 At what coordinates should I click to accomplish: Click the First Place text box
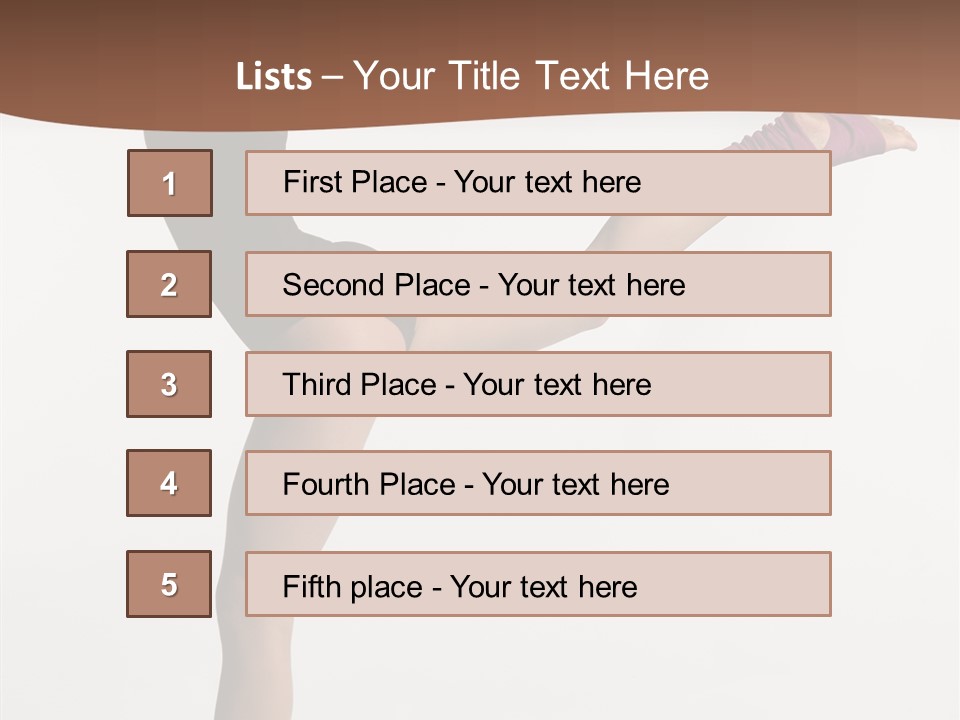pos(538,183)
